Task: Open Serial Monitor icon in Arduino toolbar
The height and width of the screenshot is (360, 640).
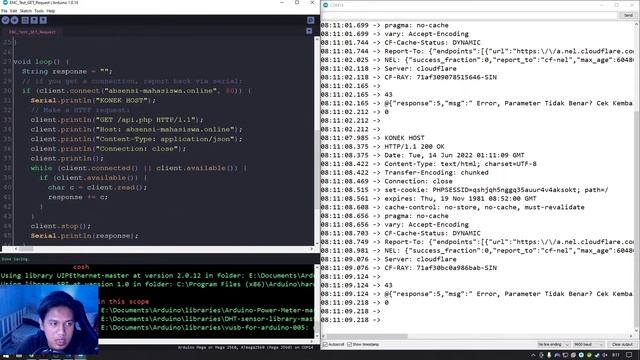Action: click(x=311, y=20)
